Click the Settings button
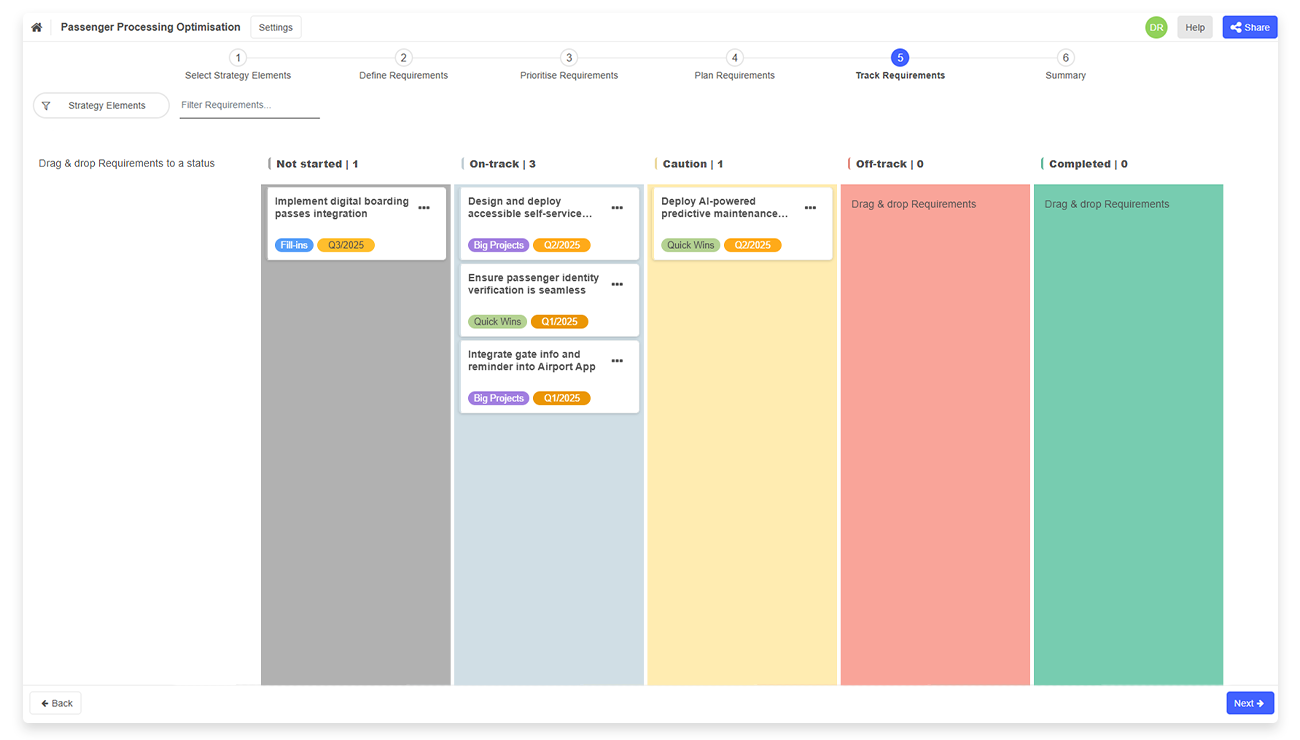 275,27
